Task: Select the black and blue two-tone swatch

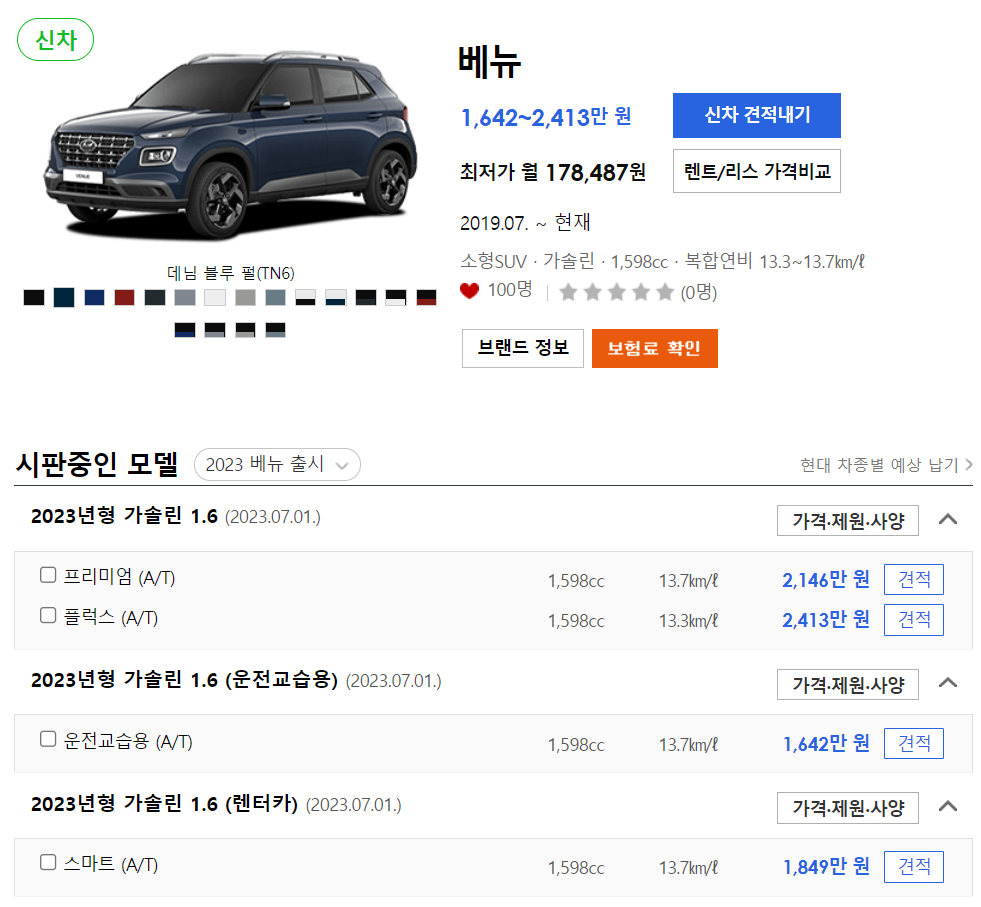Action: click(x=185, y=330)
